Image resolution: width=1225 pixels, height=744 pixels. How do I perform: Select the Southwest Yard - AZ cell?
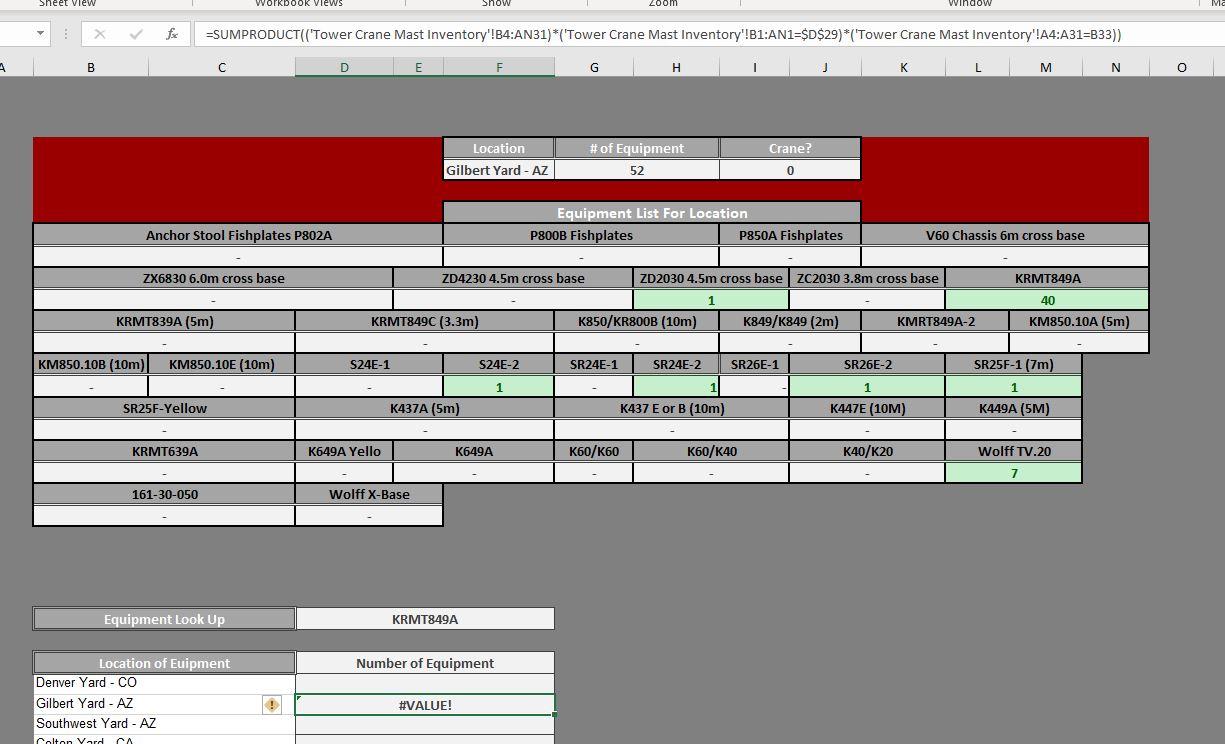[164, 723]
